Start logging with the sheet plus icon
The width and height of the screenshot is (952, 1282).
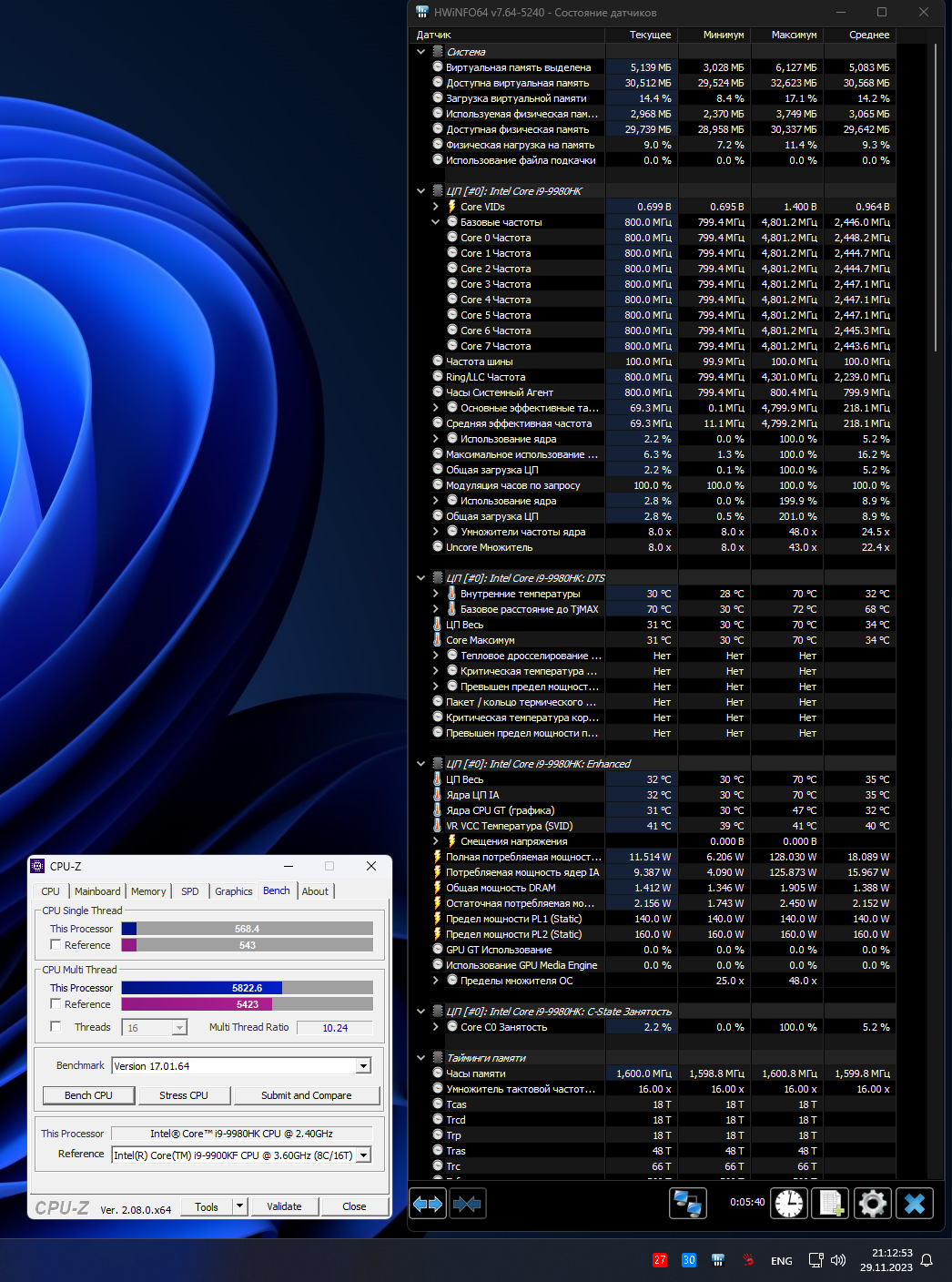[830, 1204]
